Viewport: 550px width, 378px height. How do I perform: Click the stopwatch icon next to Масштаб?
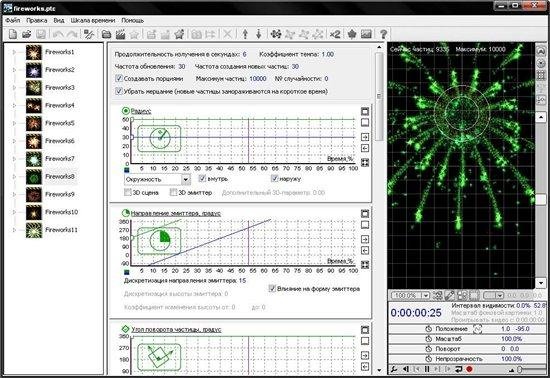pyautogui.click(x=428, y=339)
